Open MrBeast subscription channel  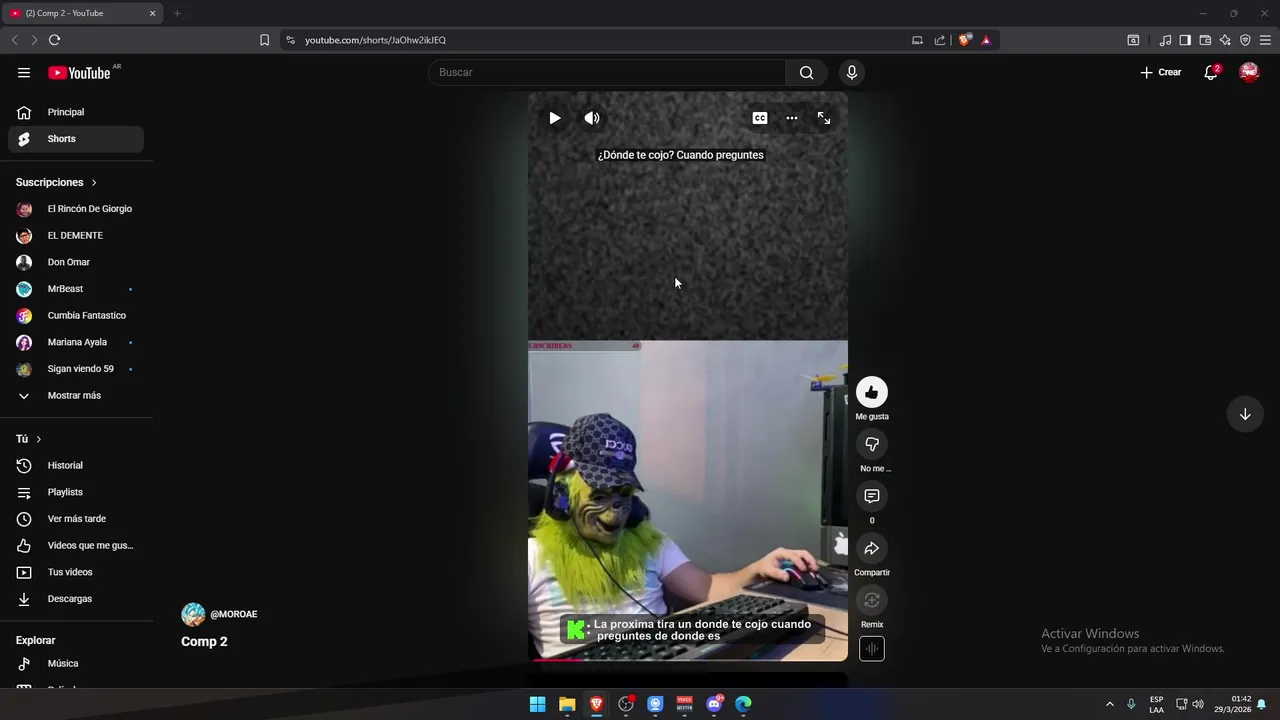tap(76, 289)
